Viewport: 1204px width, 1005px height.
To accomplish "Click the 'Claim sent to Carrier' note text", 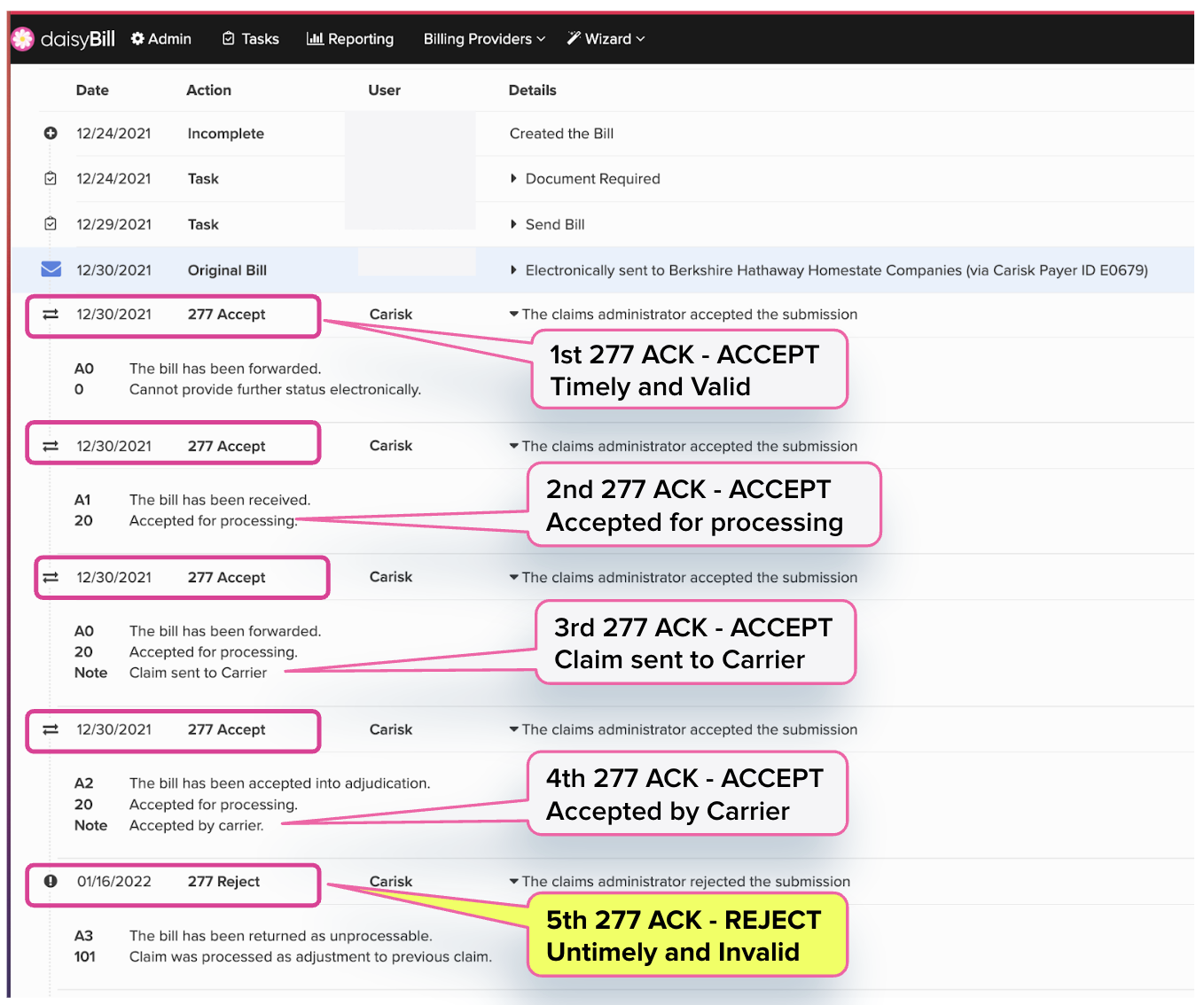I will tap(198, 673).
